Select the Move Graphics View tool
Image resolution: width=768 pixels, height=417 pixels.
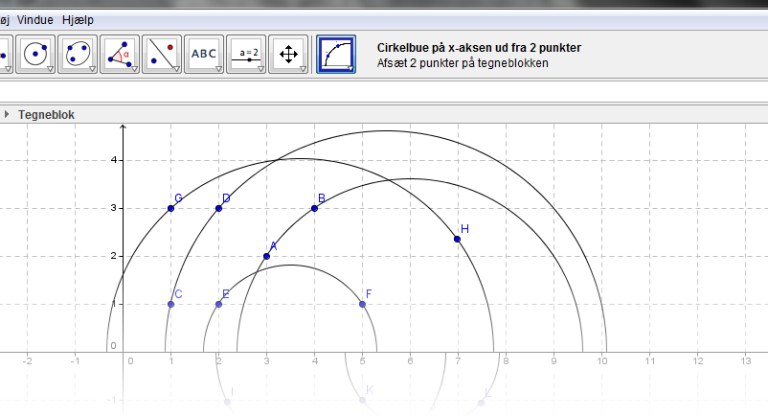[287, 54]
